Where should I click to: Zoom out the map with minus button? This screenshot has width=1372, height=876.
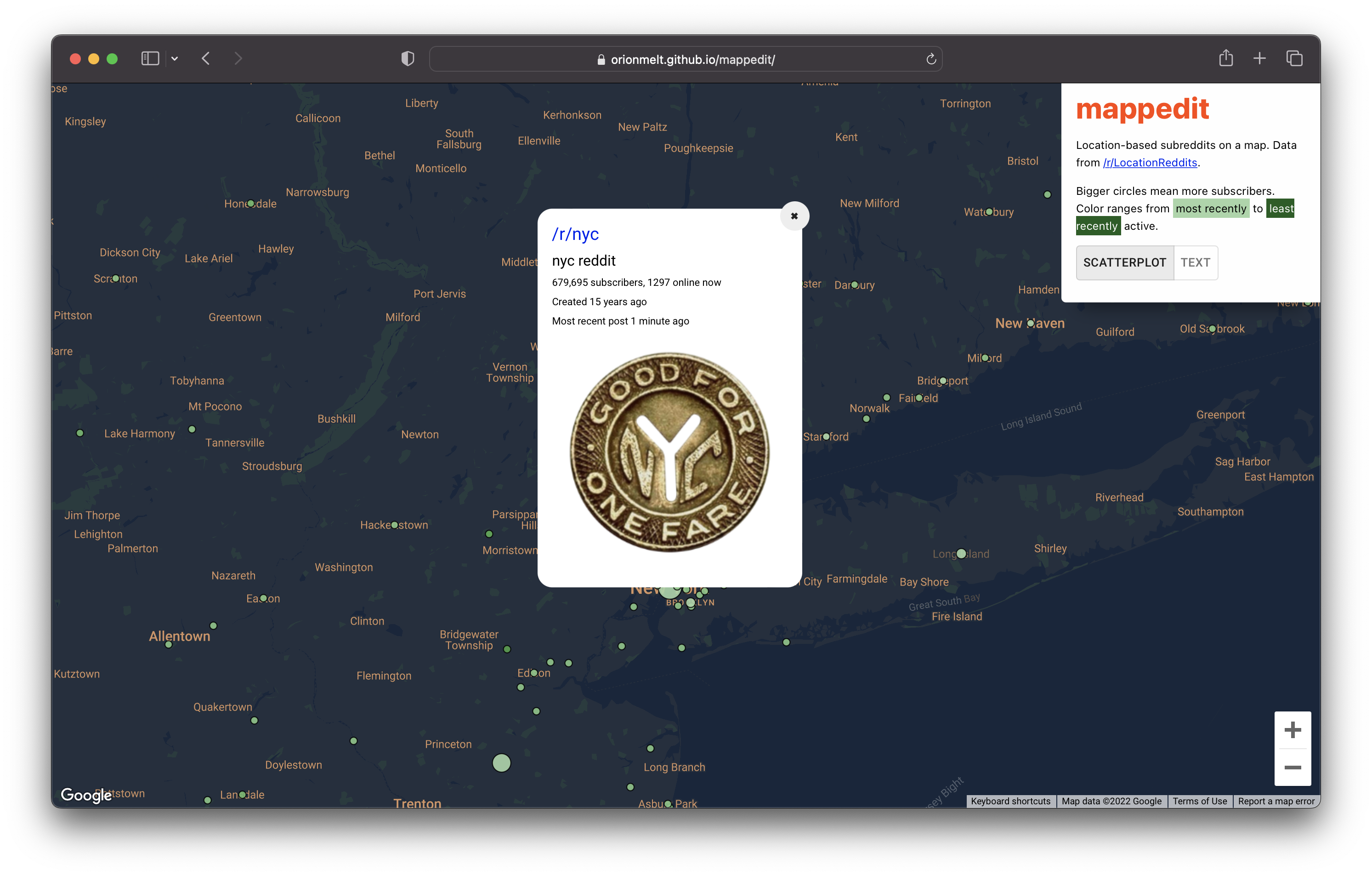pyautogui.click(x=1292, y=767)
